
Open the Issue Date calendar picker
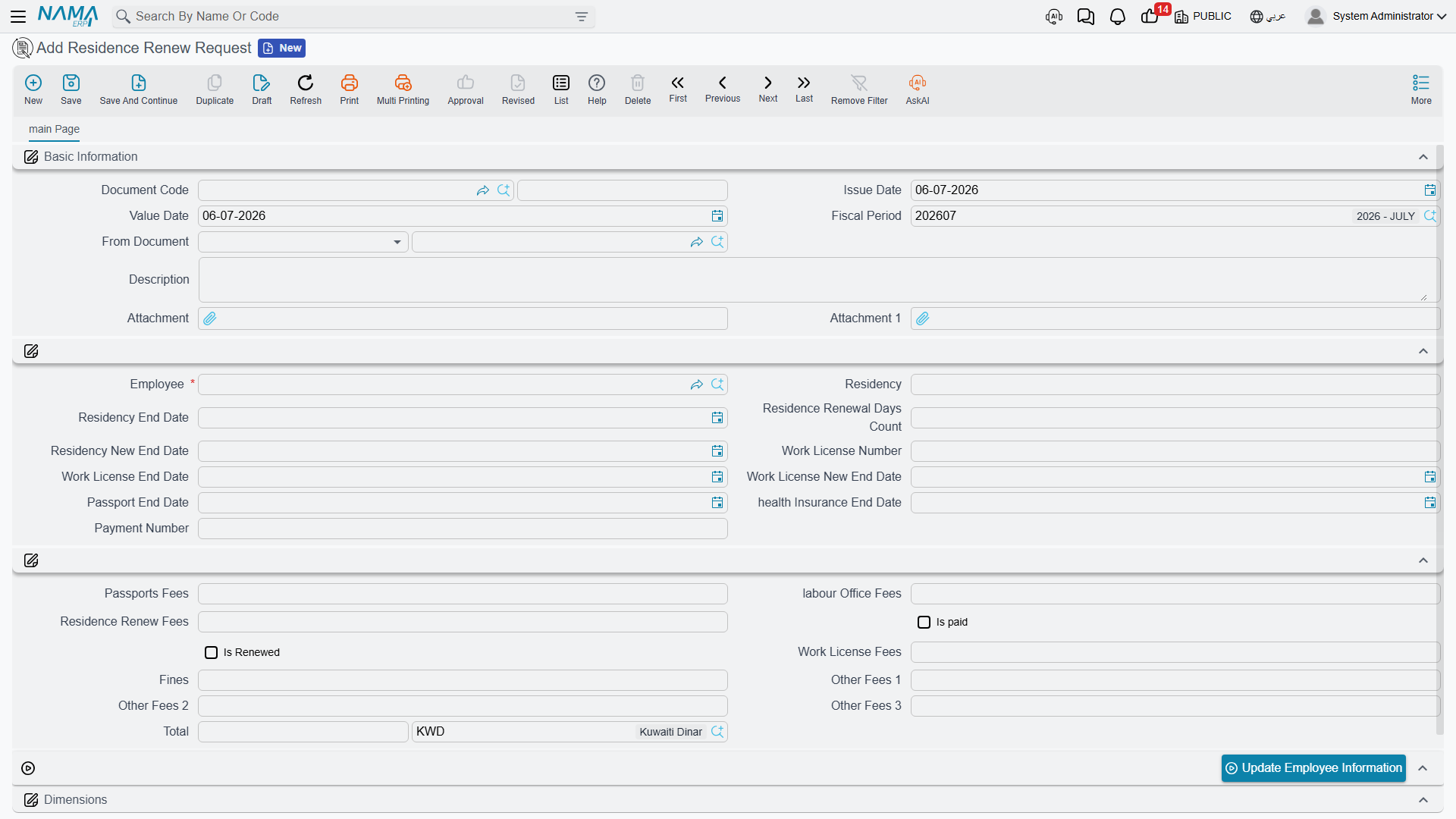click(x=1429, y=190)
